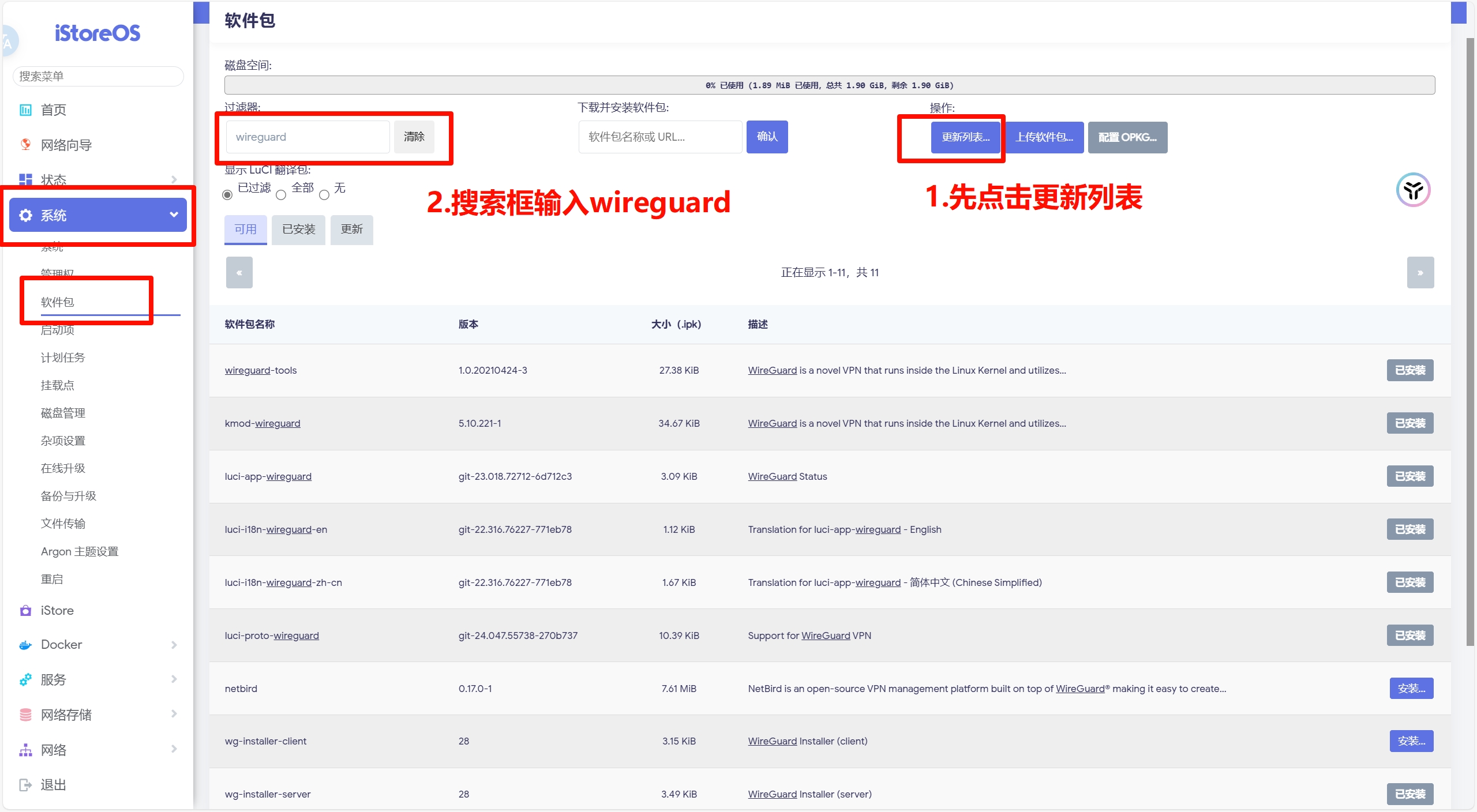Open the 更新 packages tab
Image resolution: width=1477 pixels, height=812 pixels.
pos(351,230)
